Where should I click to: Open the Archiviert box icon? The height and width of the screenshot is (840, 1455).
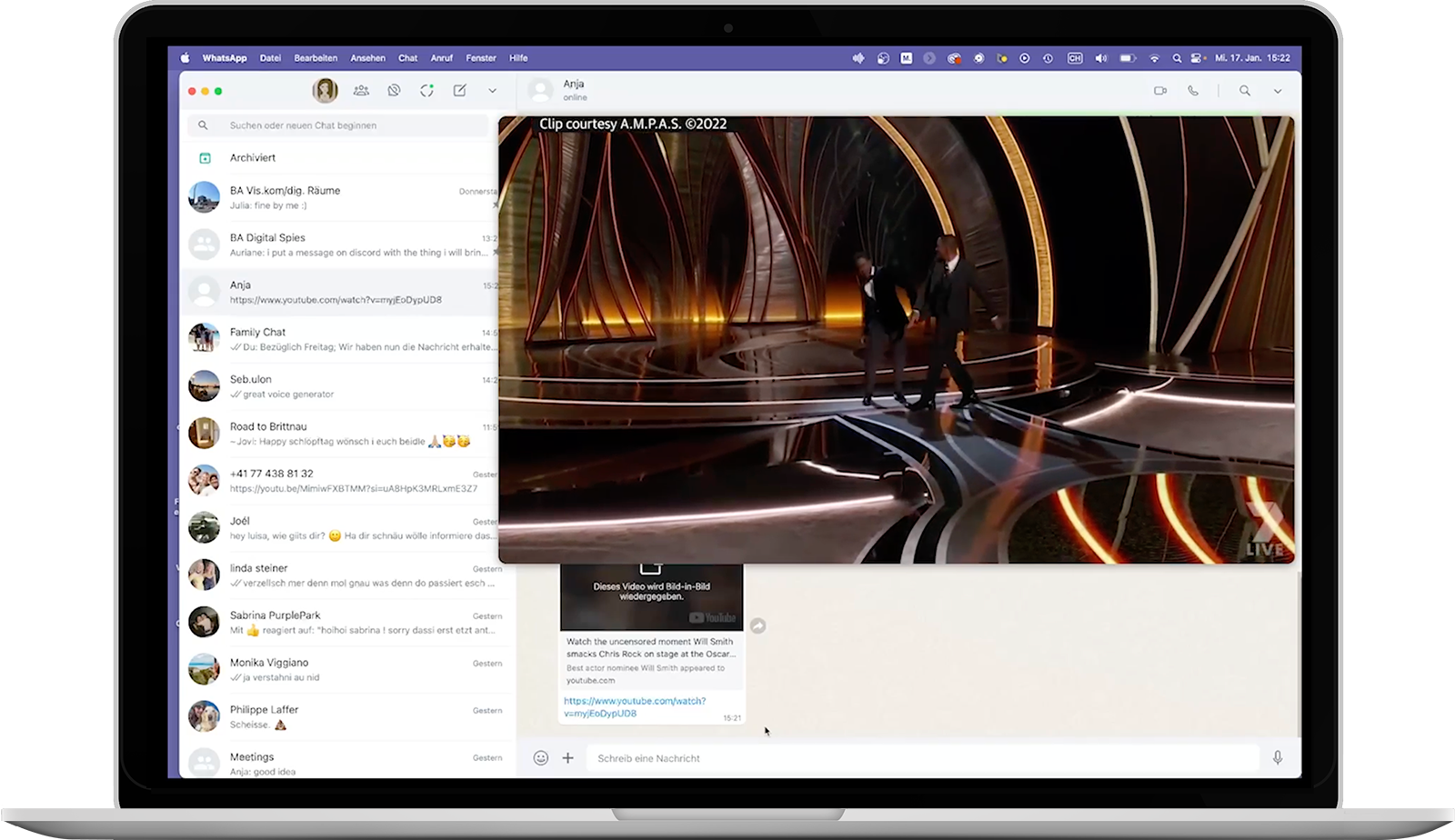[x=205, y=158]
